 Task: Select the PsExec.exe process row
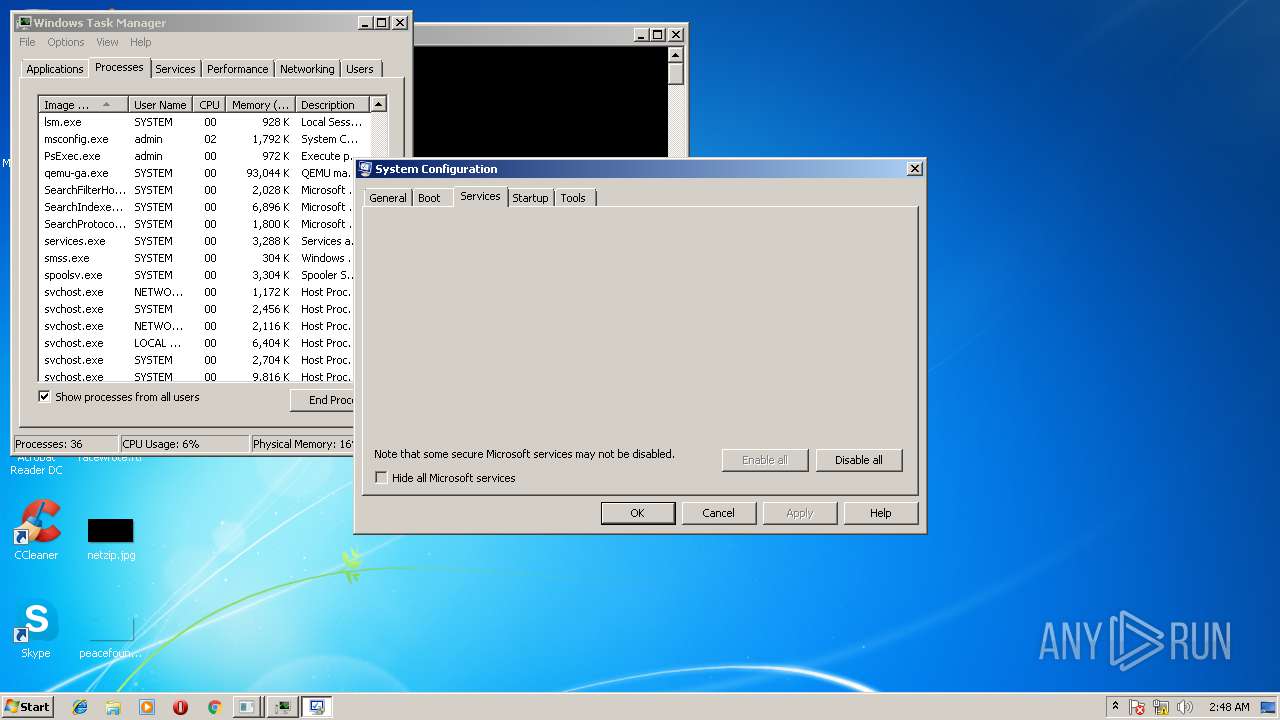[204, 156]
